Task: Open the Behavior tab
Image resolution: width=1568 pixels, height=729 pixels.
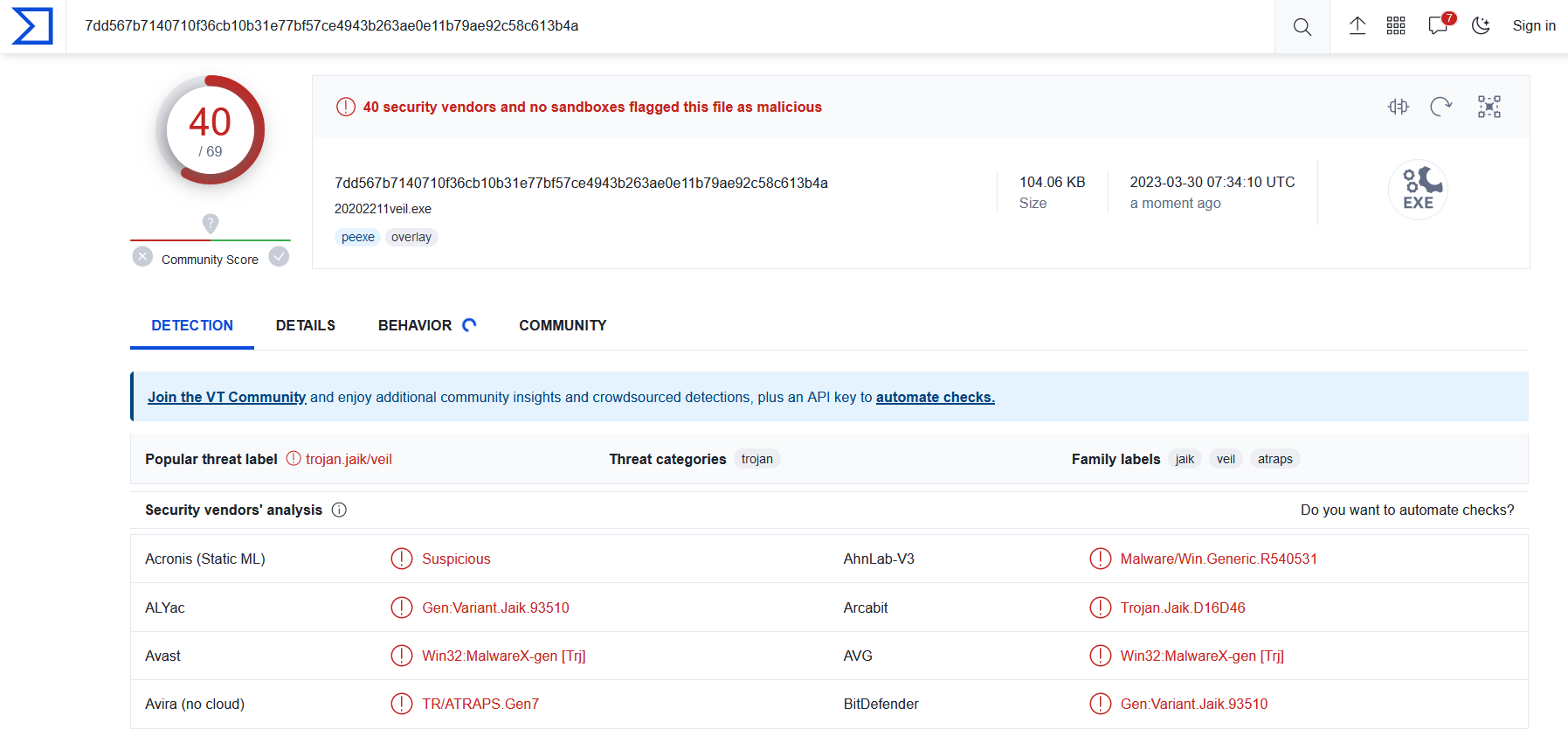Action: pyautogui.click(x=415, y=325)
